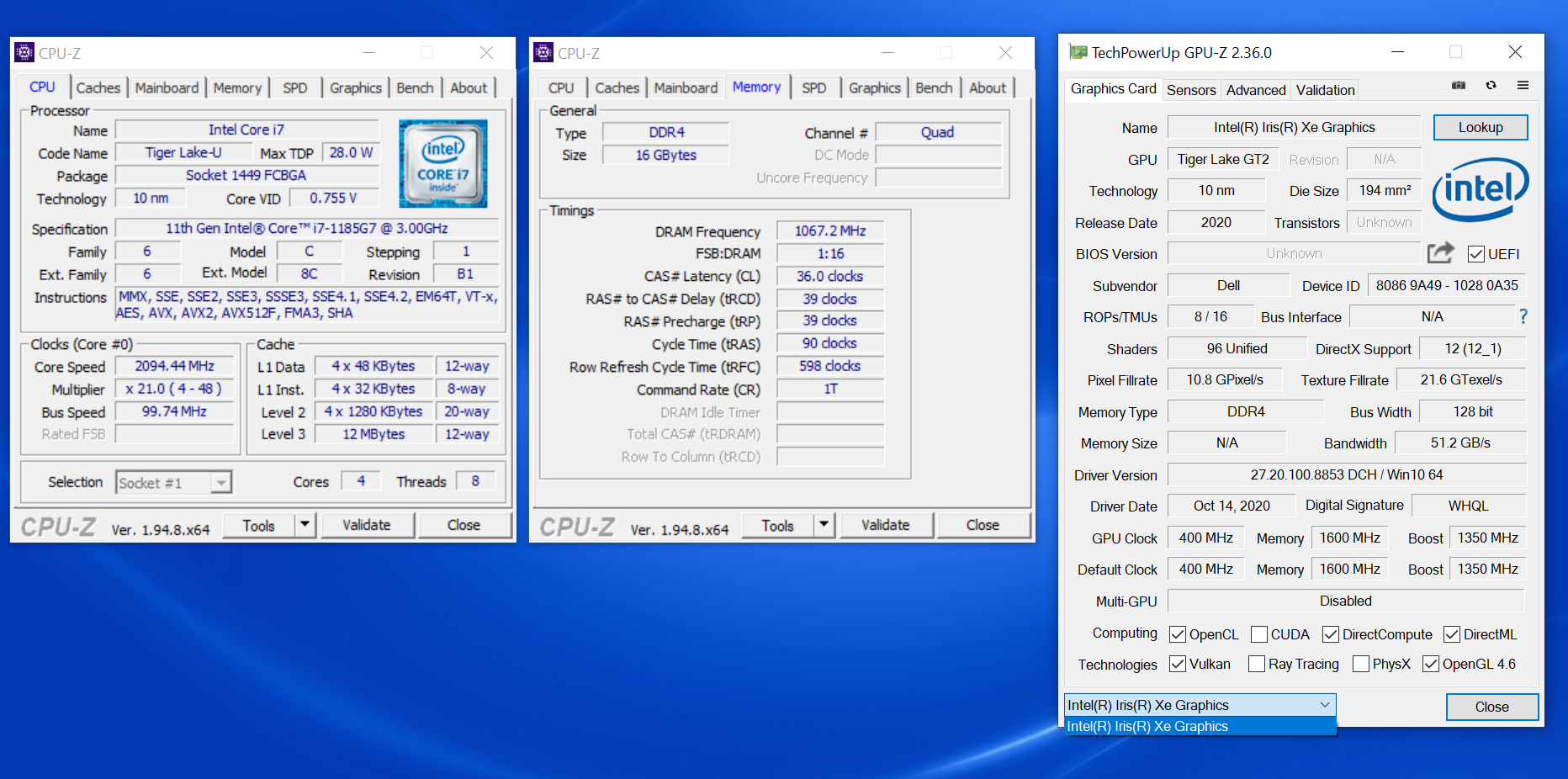Viewport: 1568px width, 779px height.
Task: Click the Channel # Quad value
Action: (x=937, y=132)
